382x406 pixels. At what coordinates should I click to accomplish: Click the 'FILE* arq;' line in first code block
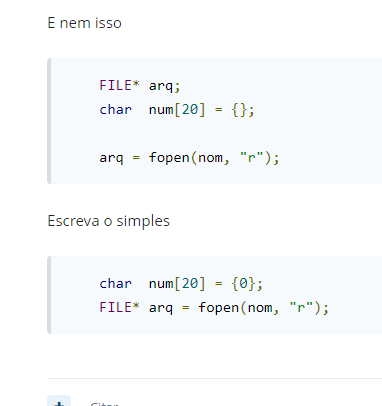(140, 86)
